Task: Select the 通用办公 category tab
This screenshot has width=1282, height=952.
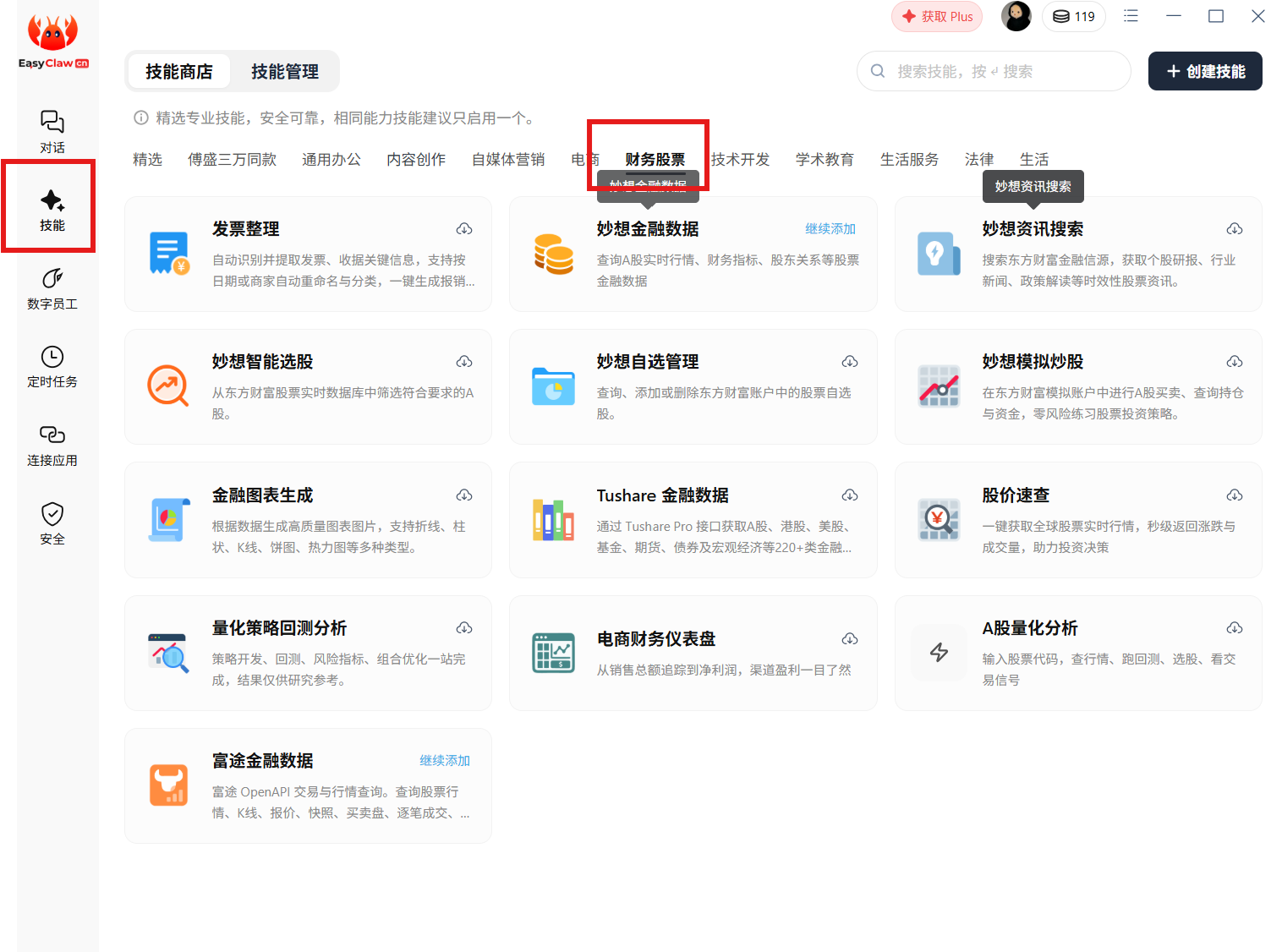Action: coord(331,160)
